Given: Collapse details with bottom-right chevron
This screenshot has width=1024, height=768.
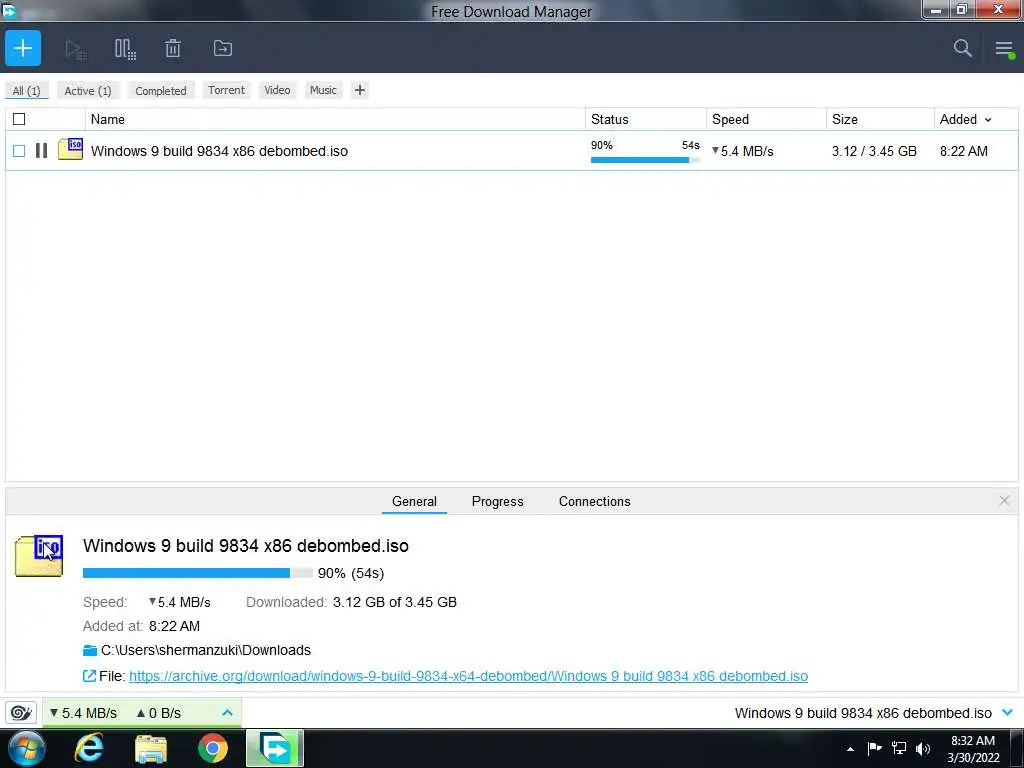Looking at the screenshot, I should pyautogui.click(x=1008, y=712).
